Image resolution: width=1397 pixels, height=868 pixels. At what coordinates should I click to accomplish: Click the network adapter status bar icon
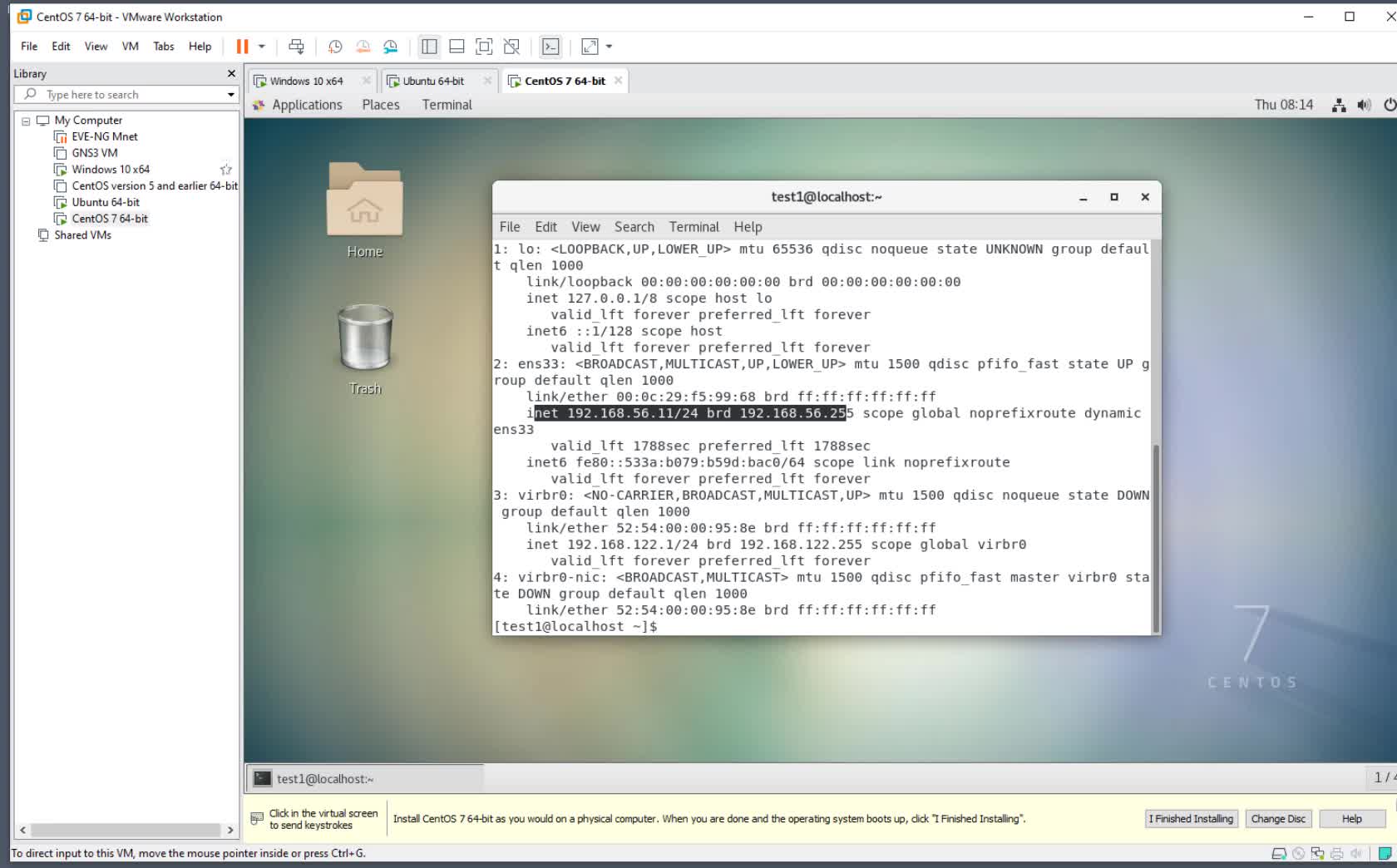click(1318, 854)
